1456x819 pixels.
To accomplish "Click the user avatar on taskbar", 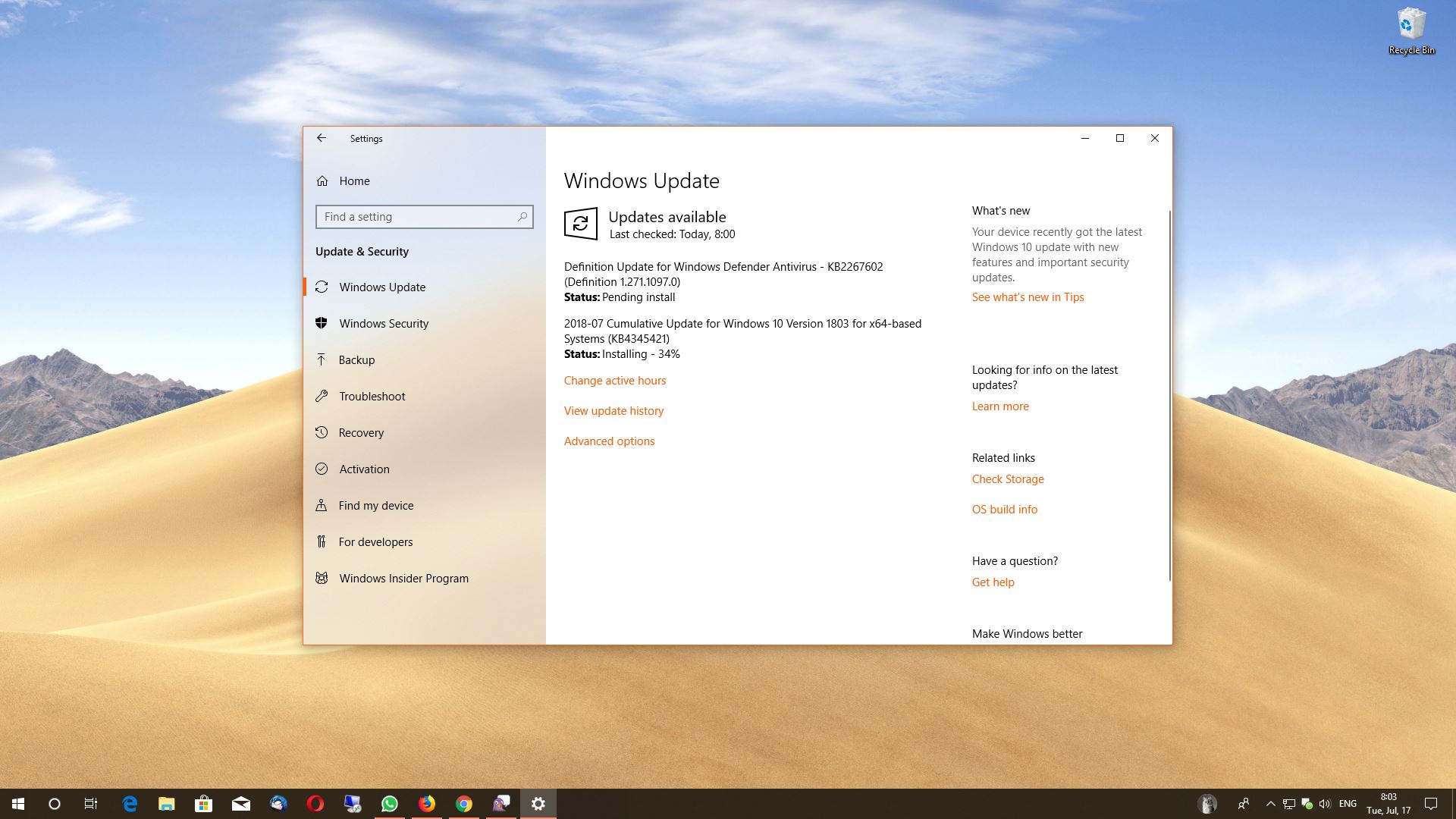I will [x=1207, y=804].
